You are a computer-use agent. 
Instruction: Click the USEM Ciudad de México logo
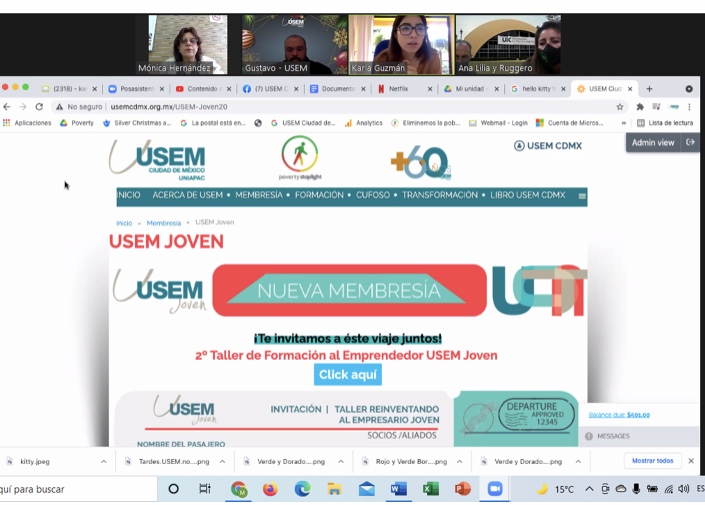click(x=157, y=160)
